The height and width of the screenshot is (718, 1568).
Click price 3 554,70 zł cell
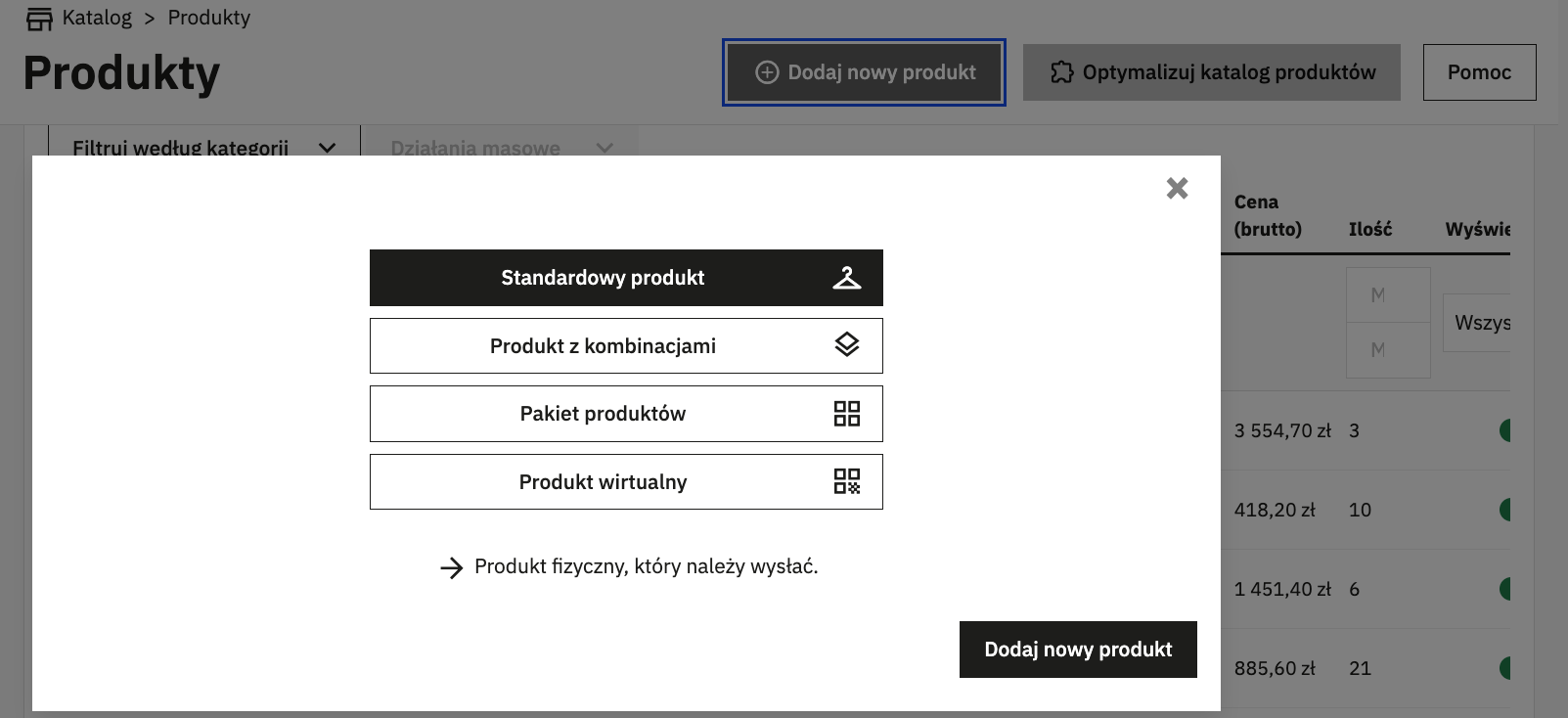[x=1282, y=430]
